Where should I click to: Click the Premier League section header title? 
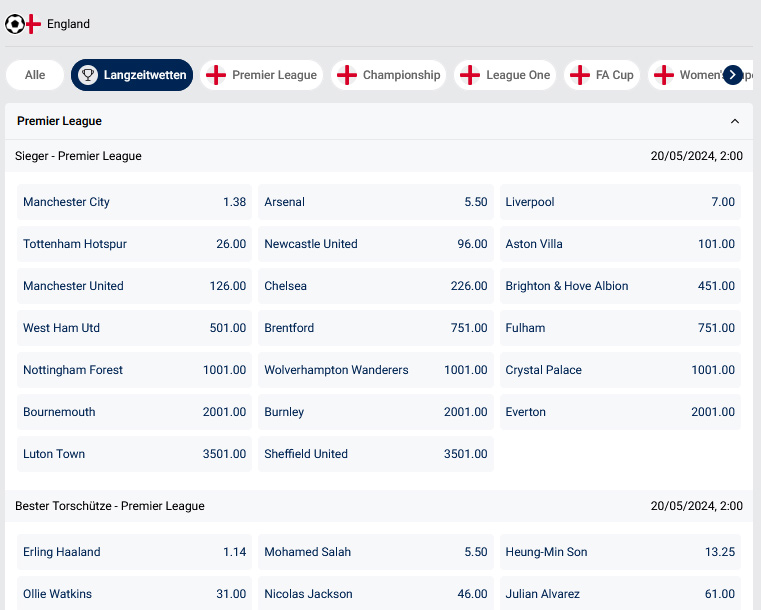59,121
